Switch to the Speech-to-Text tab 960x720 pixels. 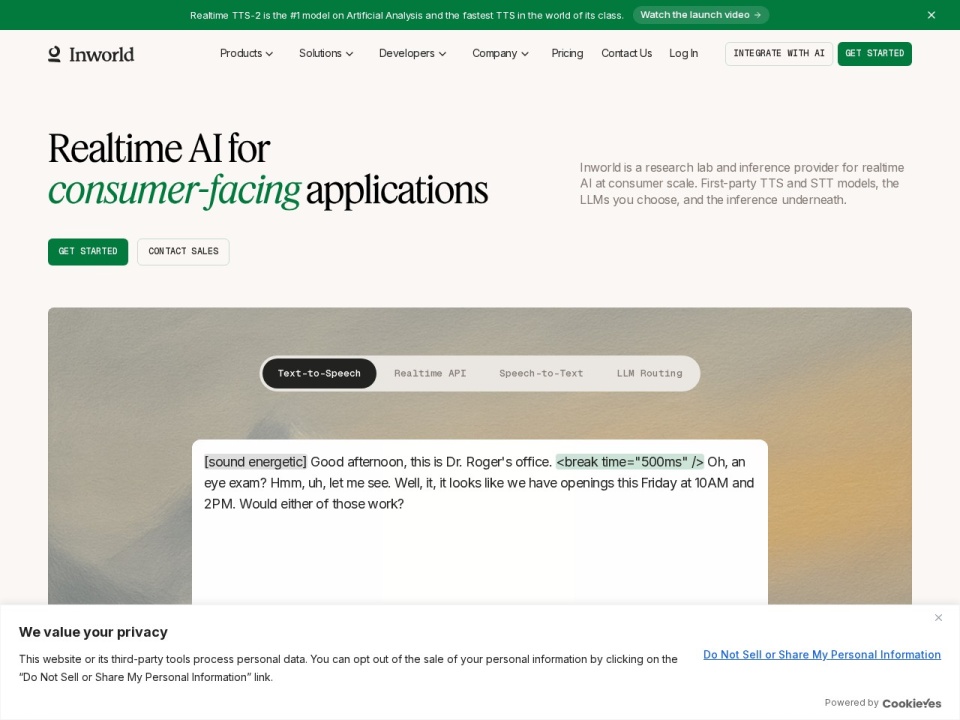(541, 373)
